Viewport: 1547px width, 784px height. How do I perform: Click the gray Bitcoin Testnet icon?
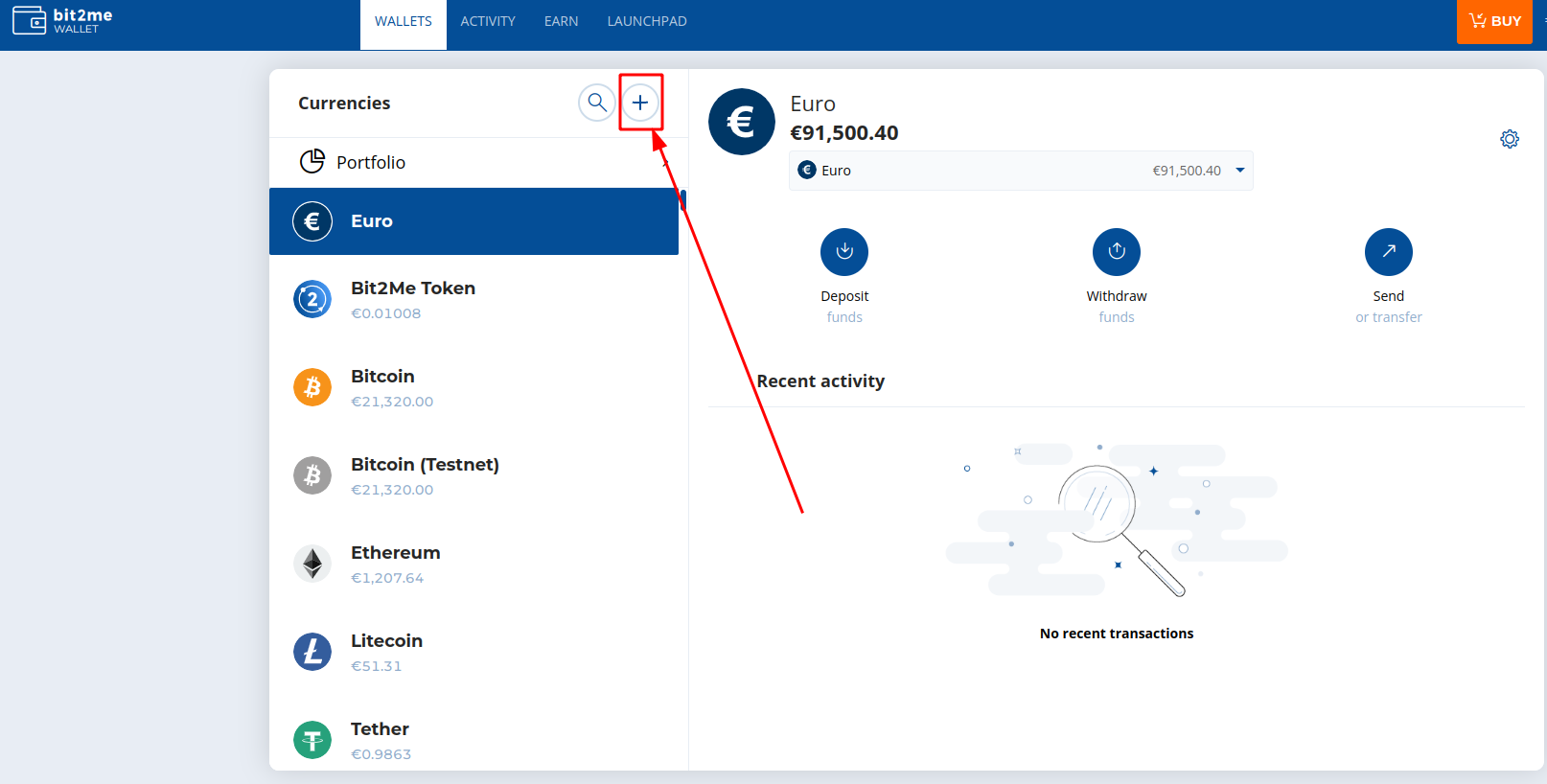pos(312,475)
